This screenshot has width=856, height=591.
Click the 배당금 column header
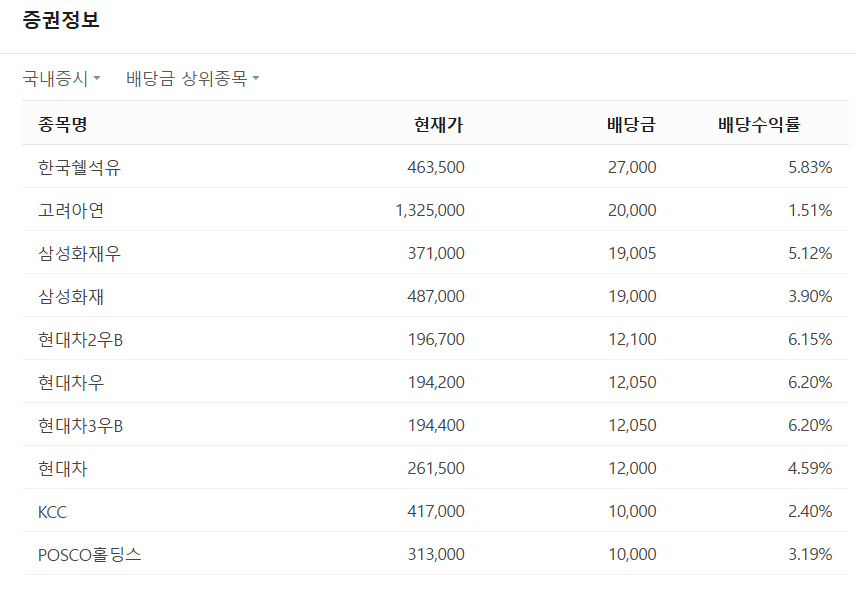631,124
